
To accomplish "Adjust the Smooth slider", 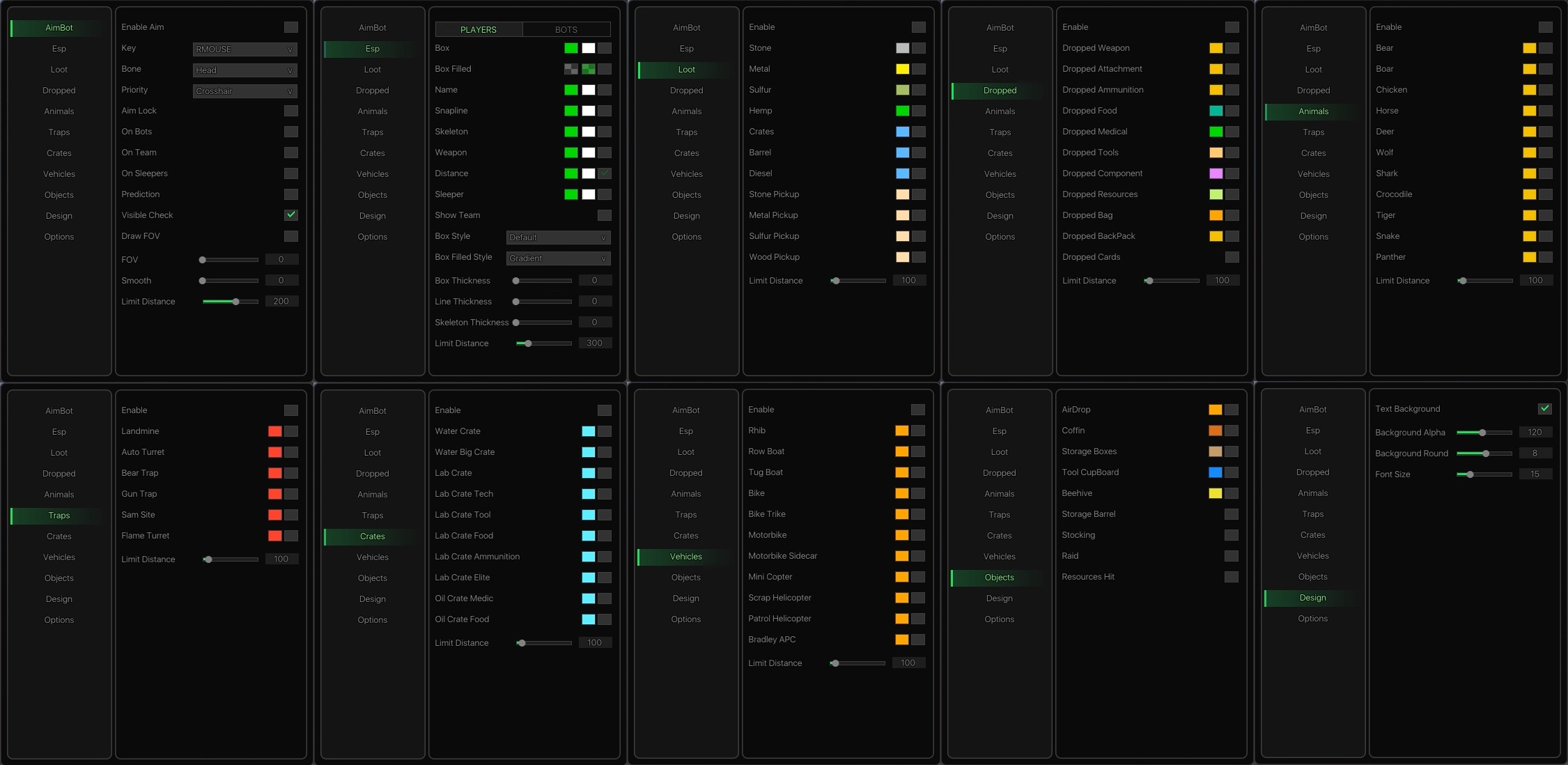I will tap(230, 281).
